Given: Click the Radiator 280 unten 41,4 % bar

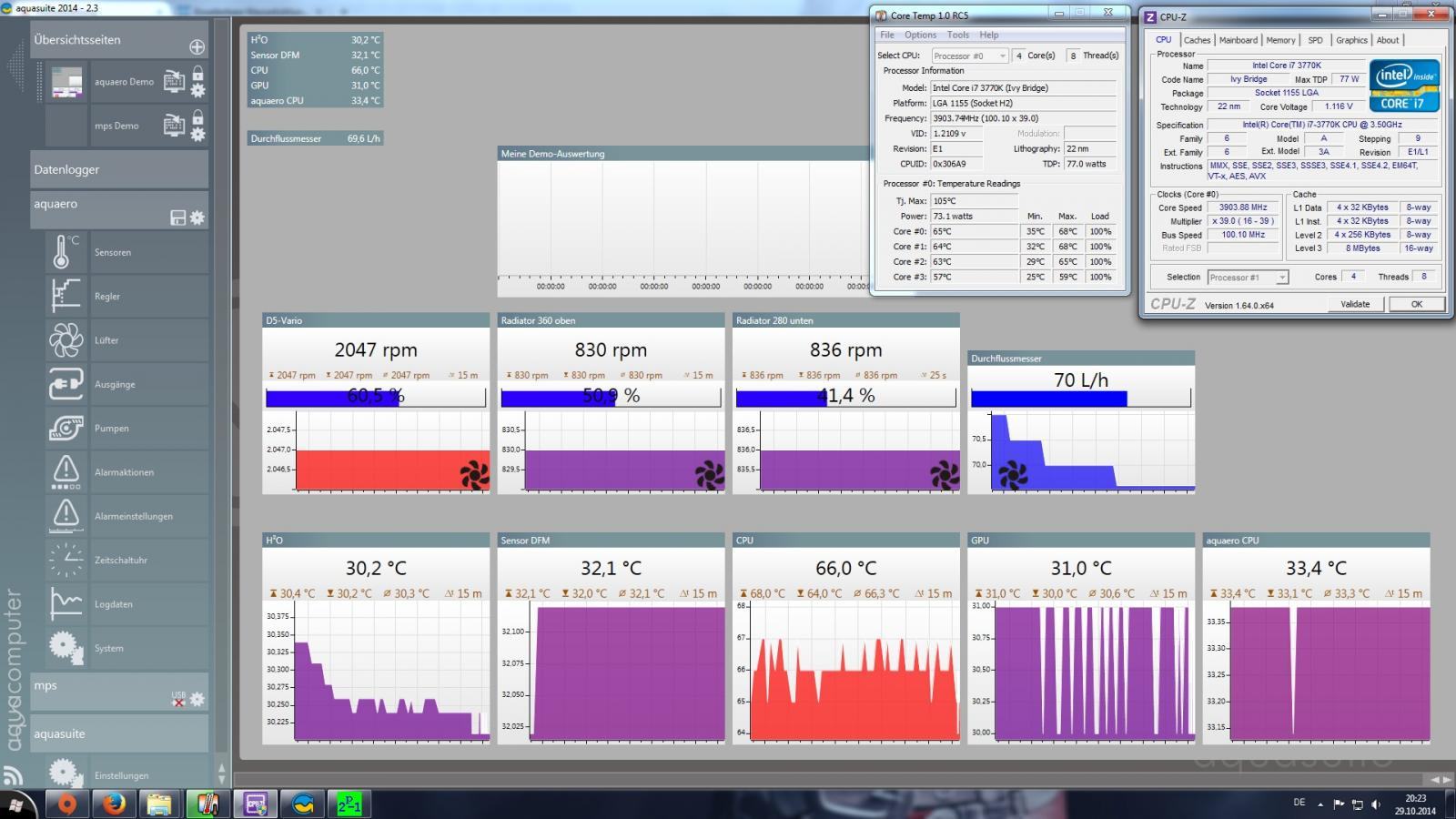Looking at the screenshot, I should click(846, 397).
